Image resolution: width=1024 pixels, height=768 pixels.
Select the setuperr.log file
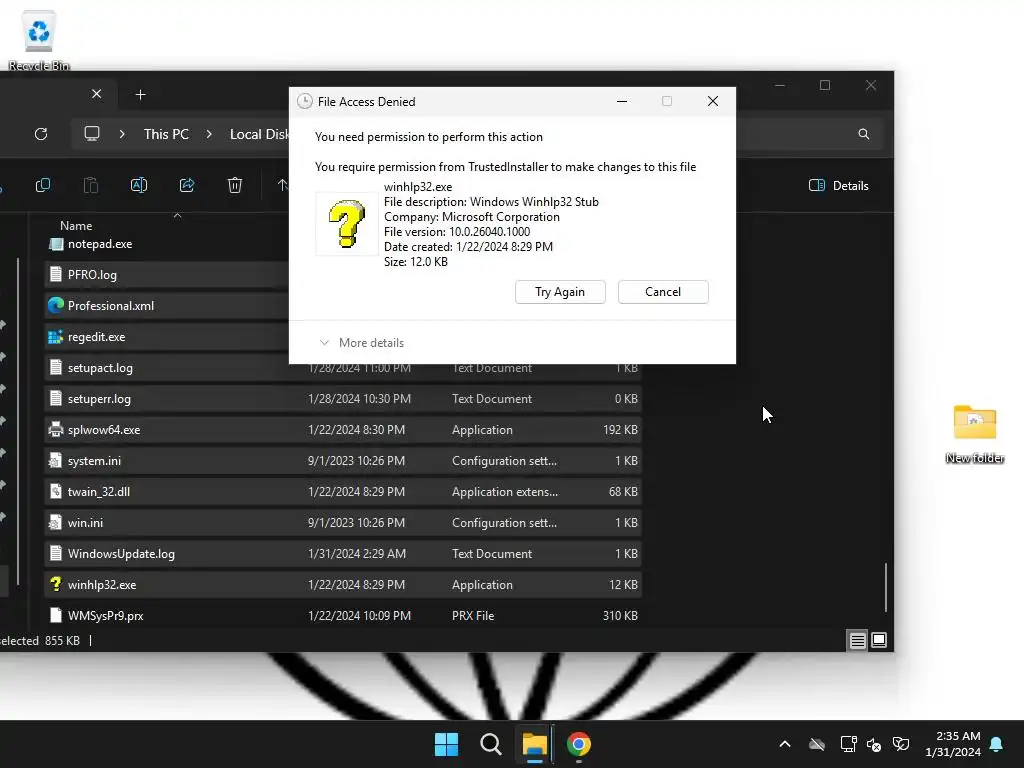point(343,398)
